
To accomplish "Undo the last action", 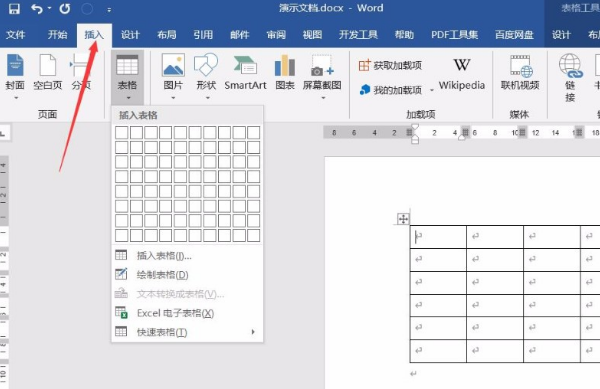I will click(x=37, y=8).
